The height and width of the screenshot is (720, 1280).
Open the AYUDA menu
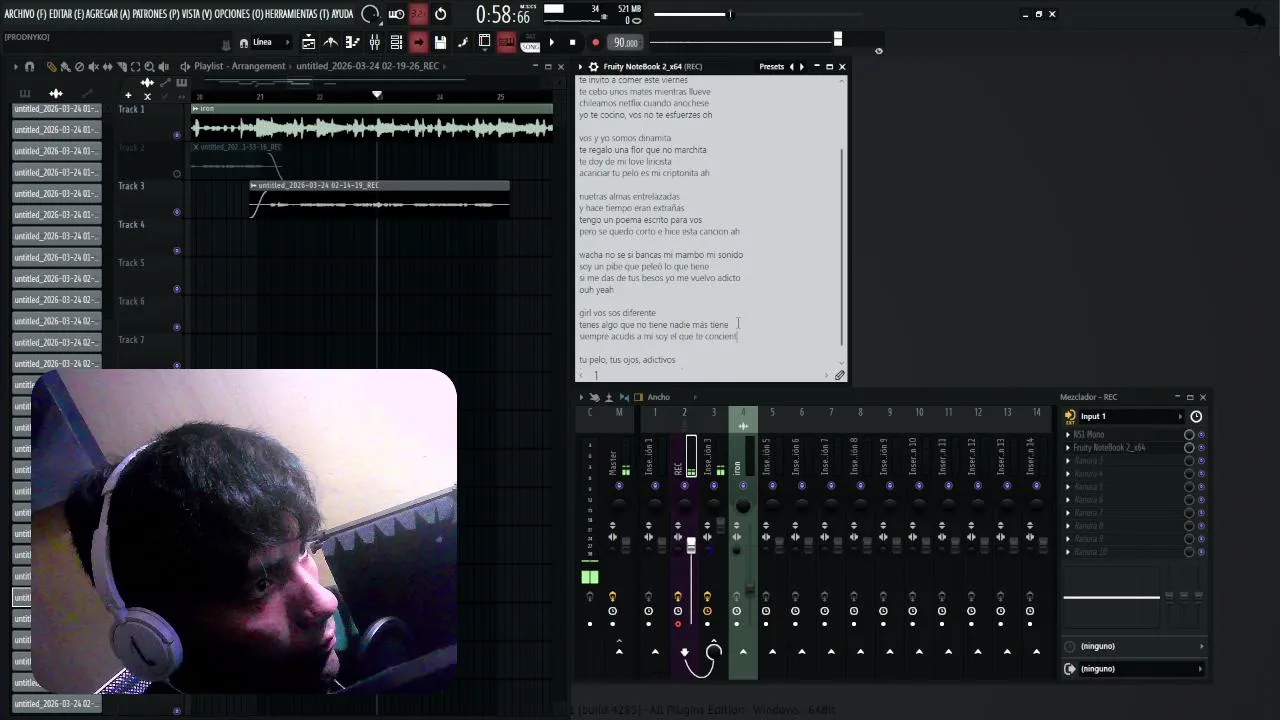pos(342,14)
